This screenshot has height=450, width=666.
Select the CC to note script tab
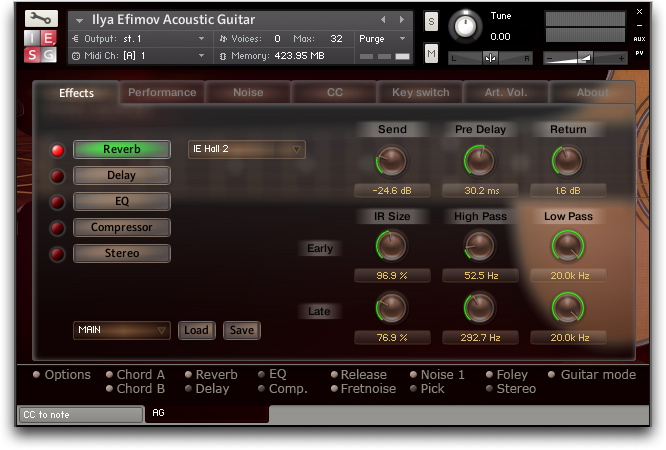[x=80, y=415]
